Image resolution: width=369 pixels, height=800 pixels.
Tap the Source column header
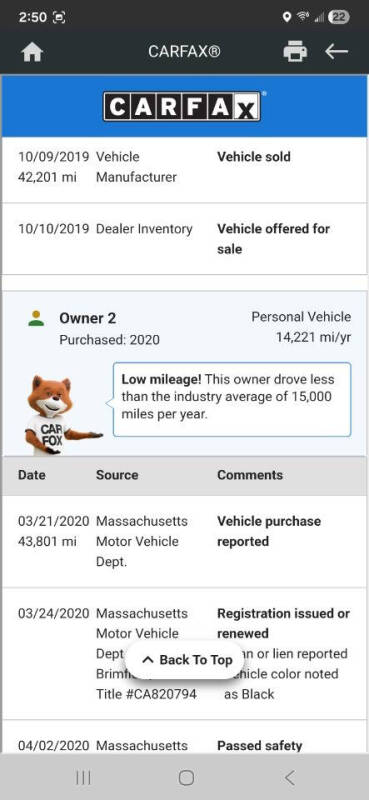[117, 475]
